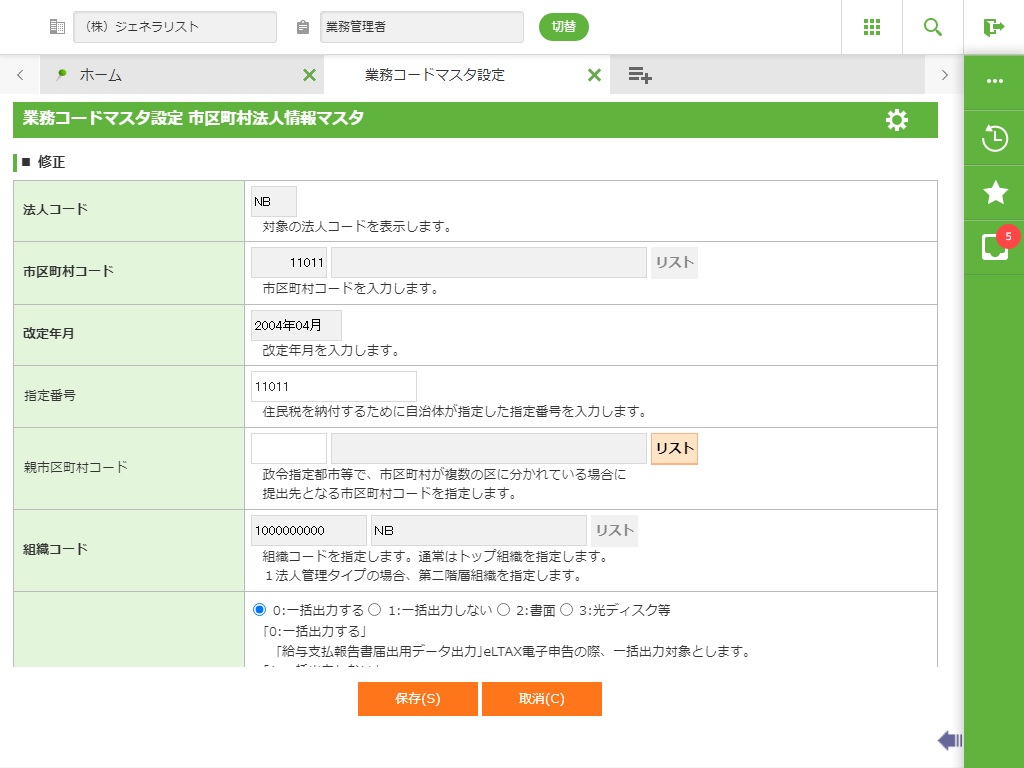This screenshot has height=768, width=1024.
Task: Open the inbox icon with badge 5
Action: click(995, 246)
